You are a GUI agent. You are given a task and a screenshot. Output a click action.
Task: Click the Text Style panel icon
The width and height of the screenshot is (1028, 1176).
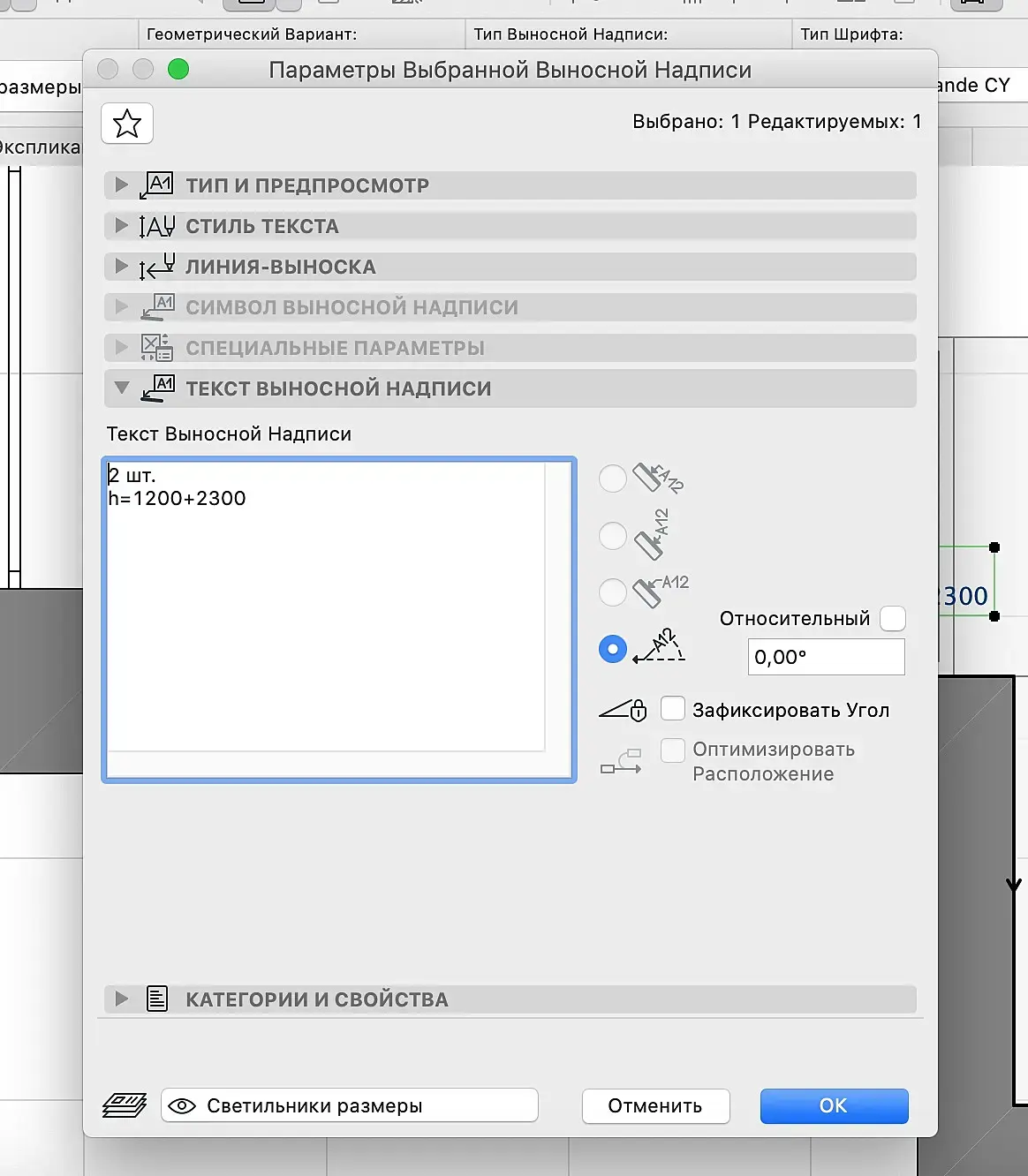tap(157, 226)
